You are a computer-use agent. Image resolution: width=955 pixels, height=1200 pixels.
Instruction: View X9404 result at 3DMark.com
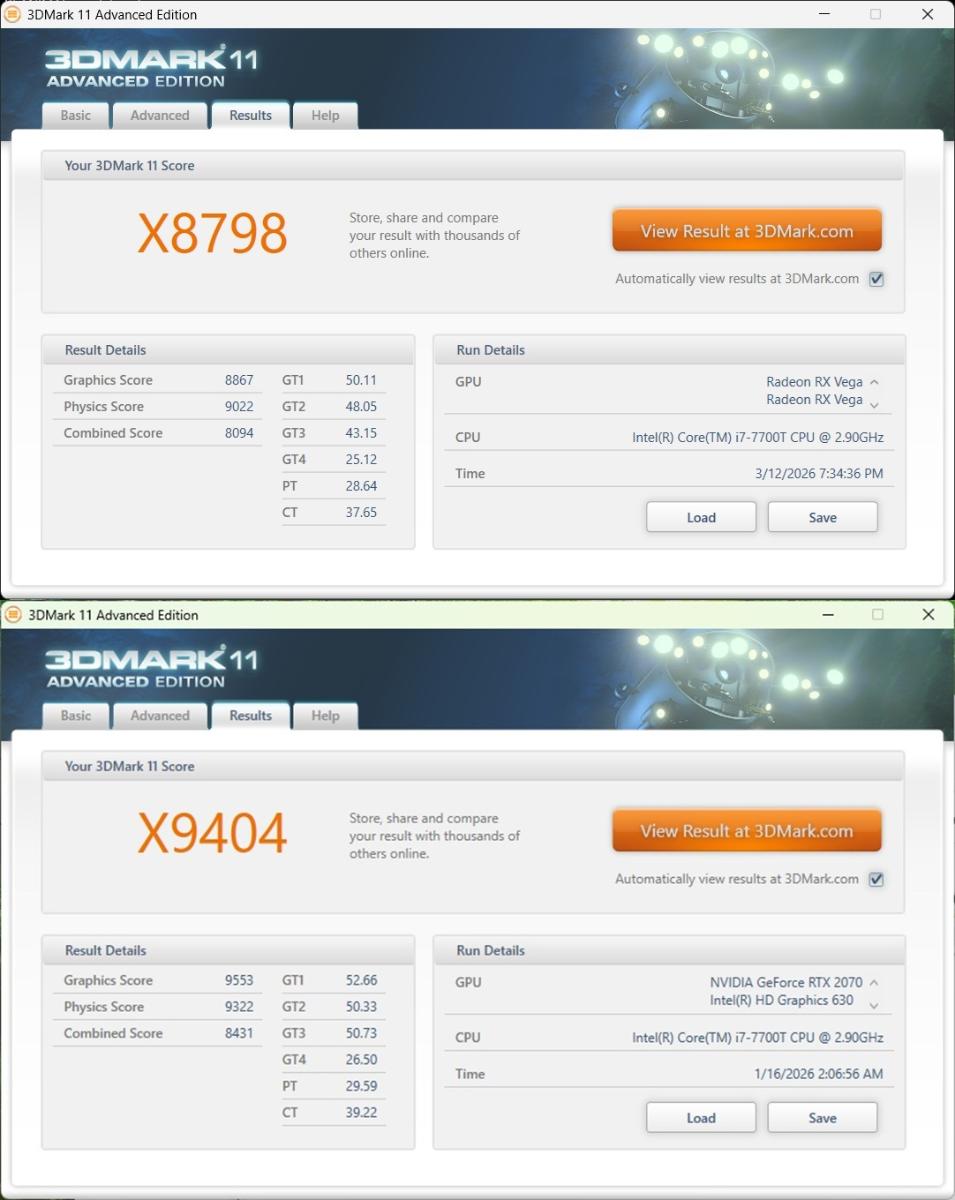[747, 831]
